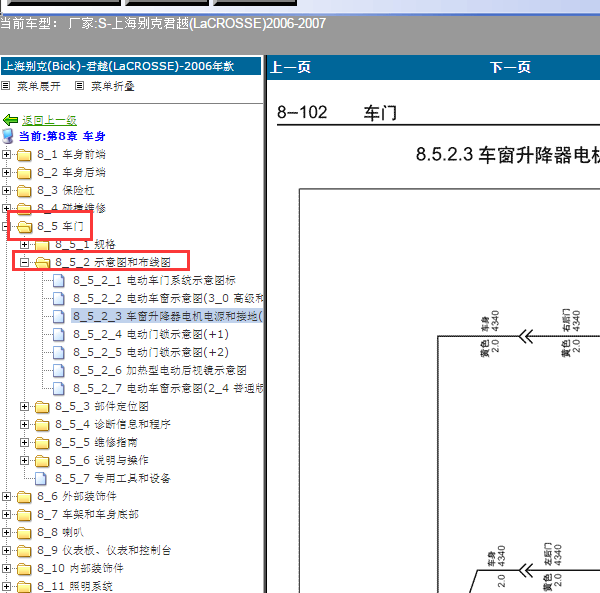Click folder icon of 8_5_5 维修指南
Screen dimensions: 600x593
coord(42,443)
